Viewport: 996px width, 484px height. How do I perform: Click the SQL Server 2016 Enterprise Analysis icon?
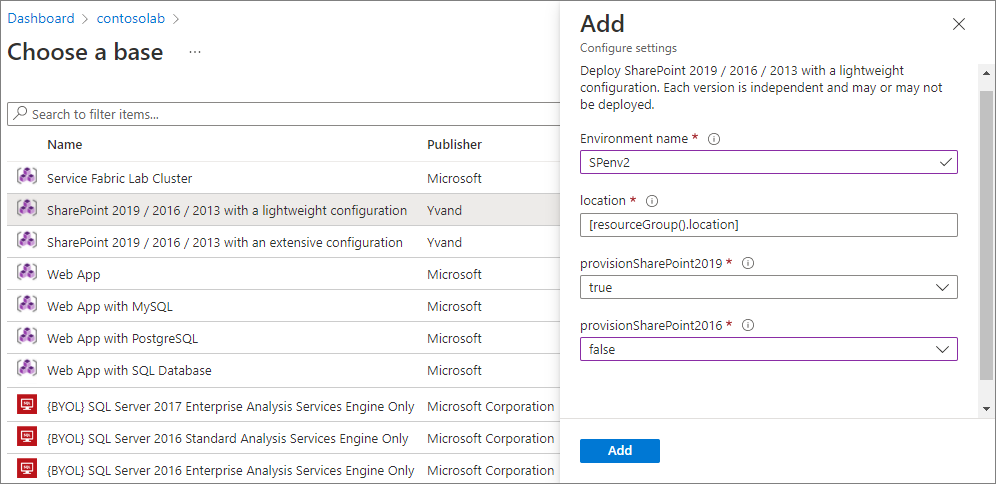[x=27, y=470]
